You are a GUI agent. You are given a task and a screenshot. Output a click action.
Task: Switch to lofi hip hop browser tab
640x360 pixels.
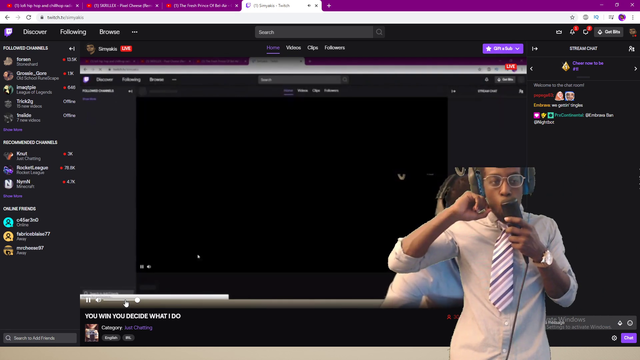coord(42,6)
